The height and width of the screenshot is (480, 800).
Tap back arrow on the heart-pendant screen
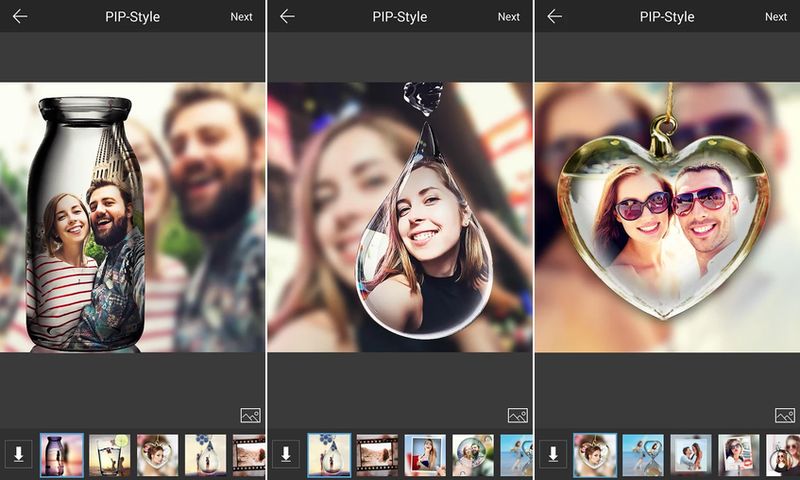(x=554, y=16)
